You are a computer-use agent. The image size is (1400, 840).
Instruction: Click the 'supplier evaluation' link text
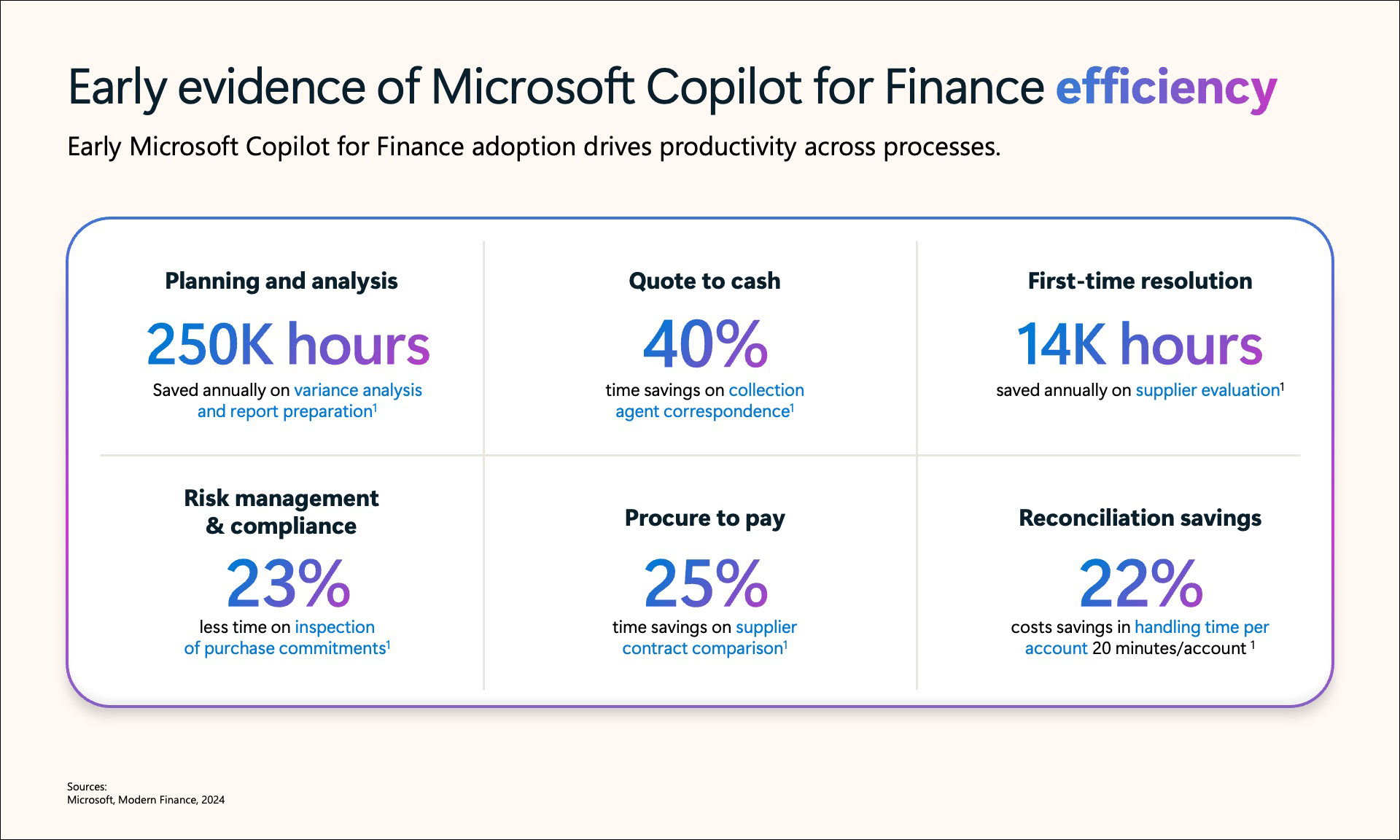click(1207, 390)
